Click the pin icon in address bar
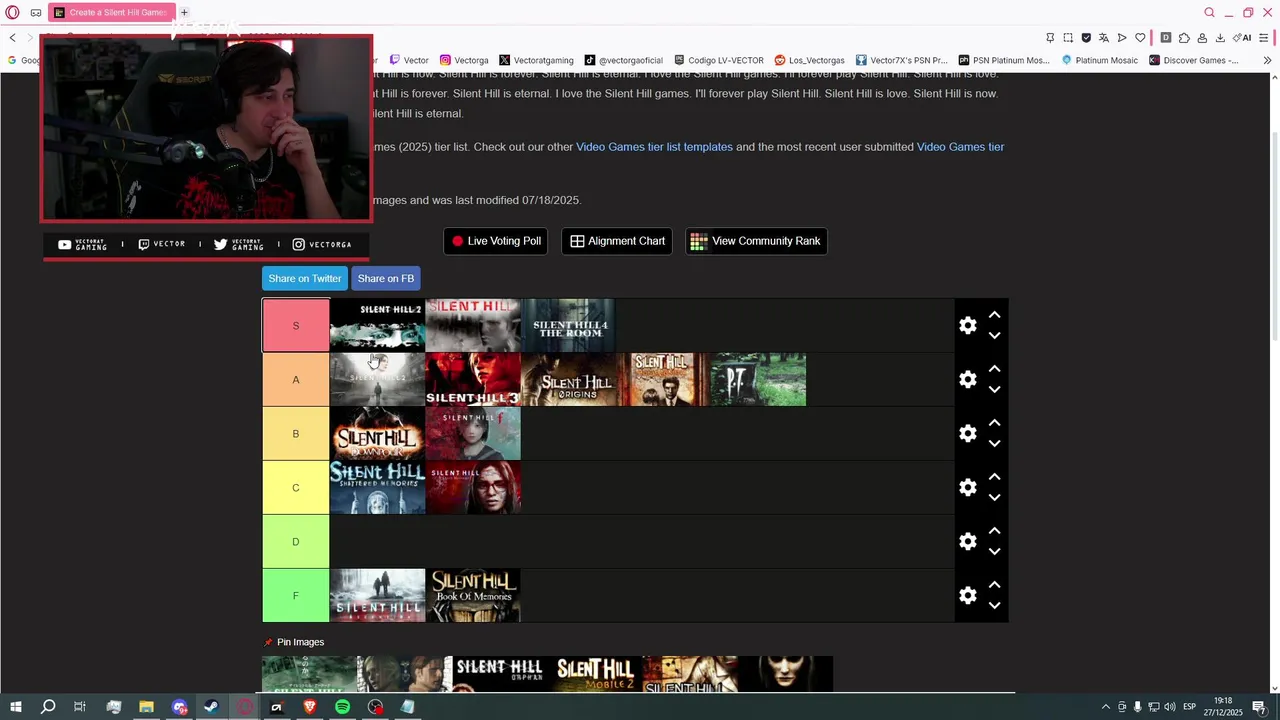1280x720 pixels. point(1050,38)
